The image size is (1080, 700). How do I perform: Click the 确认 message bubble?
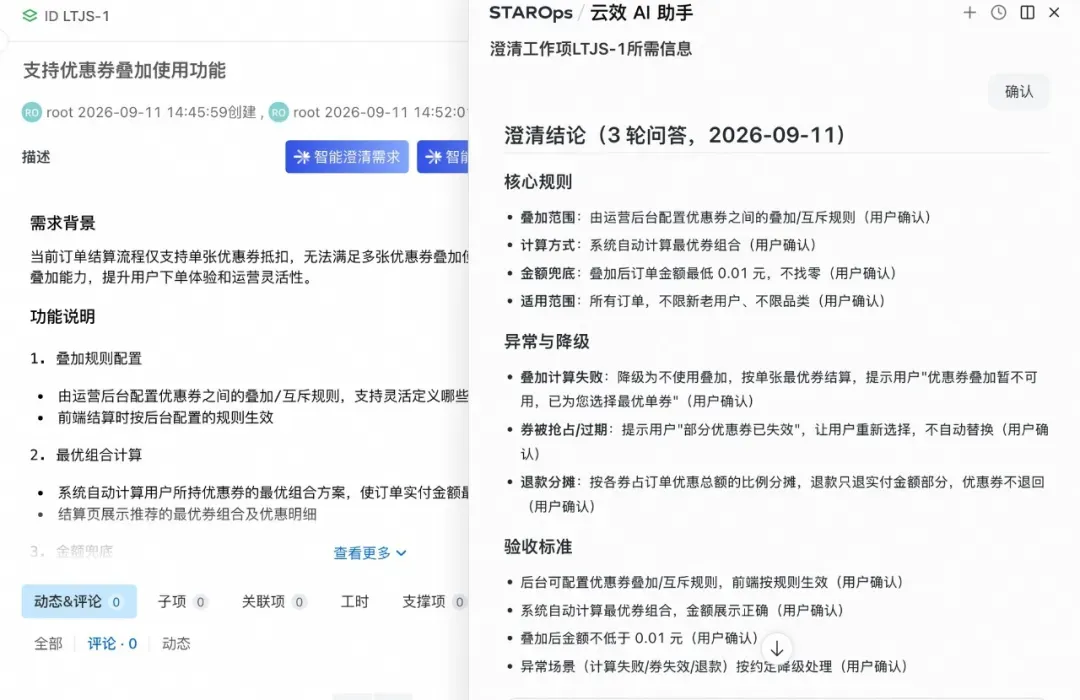click(x=1019, y=92)
